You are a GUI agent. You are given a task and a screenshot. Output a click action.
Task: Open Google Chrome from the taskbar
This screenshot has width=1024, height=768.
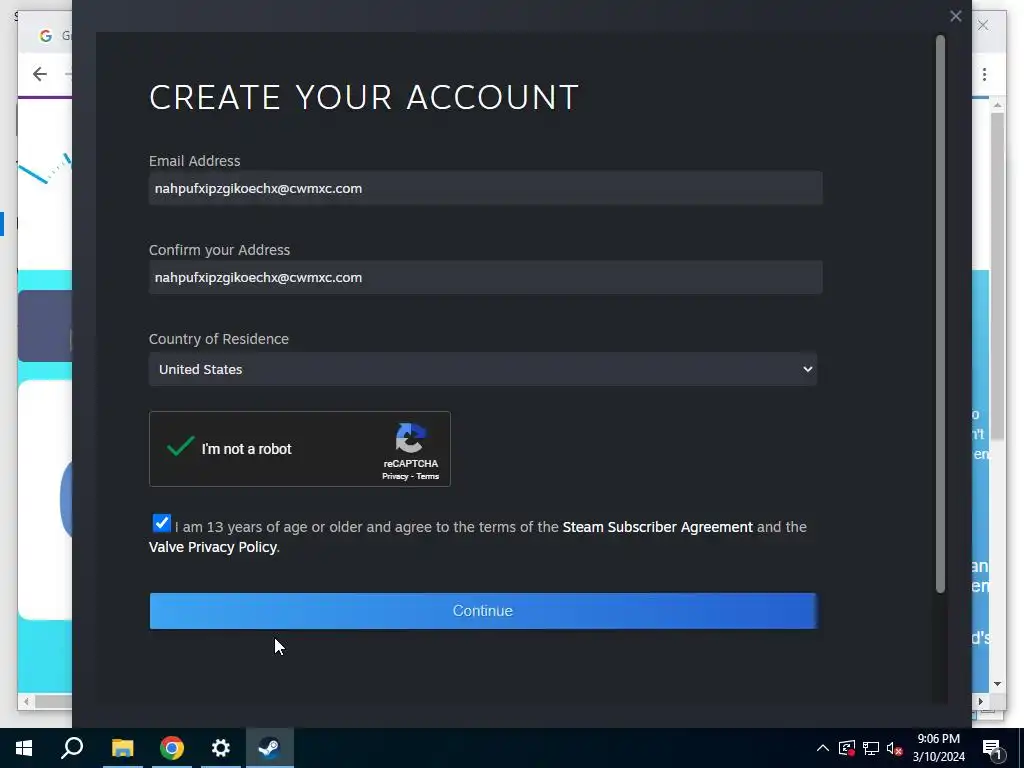172,747
